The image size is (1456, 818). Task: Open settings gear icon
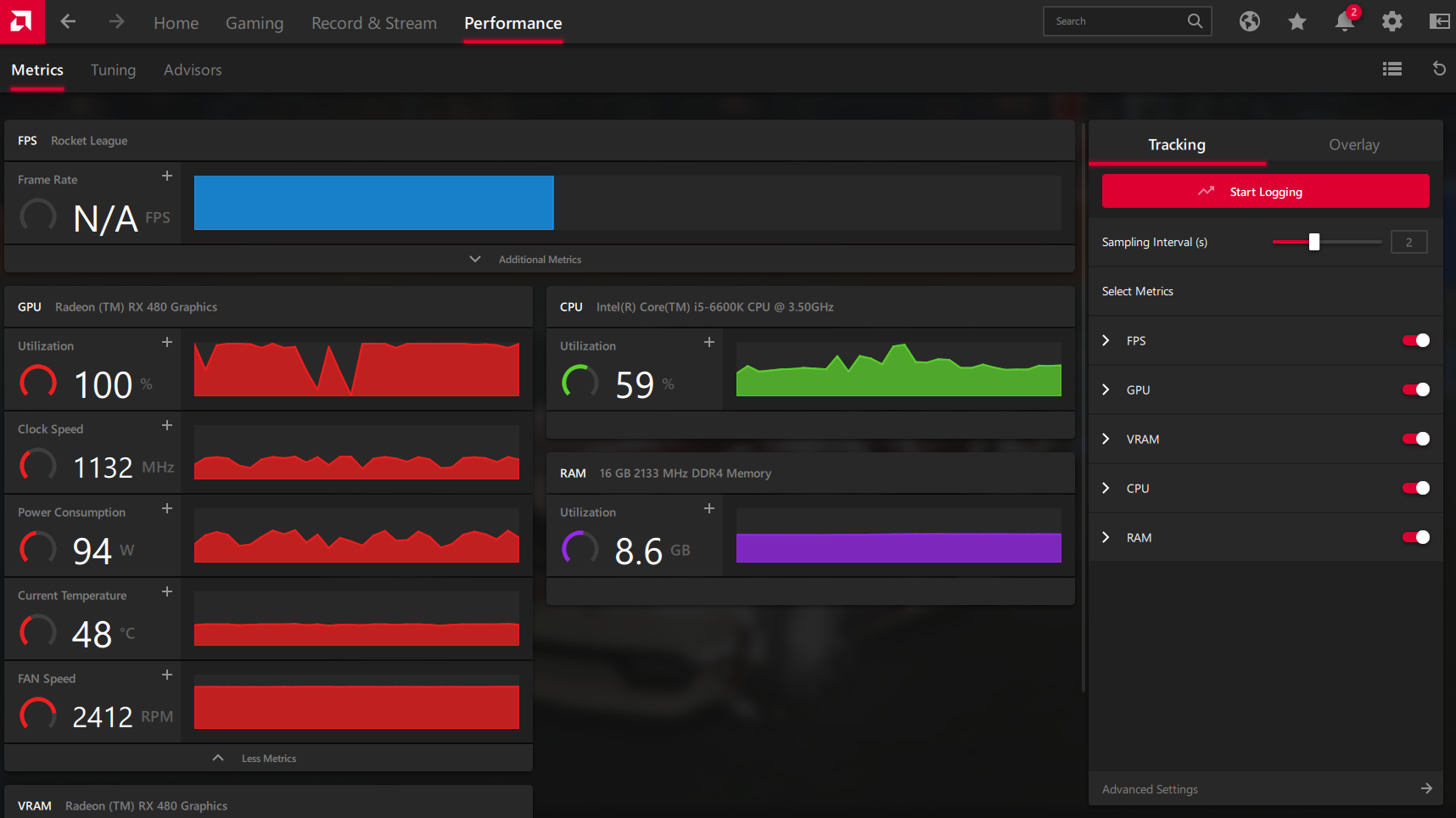click(x=1392, y=21)
